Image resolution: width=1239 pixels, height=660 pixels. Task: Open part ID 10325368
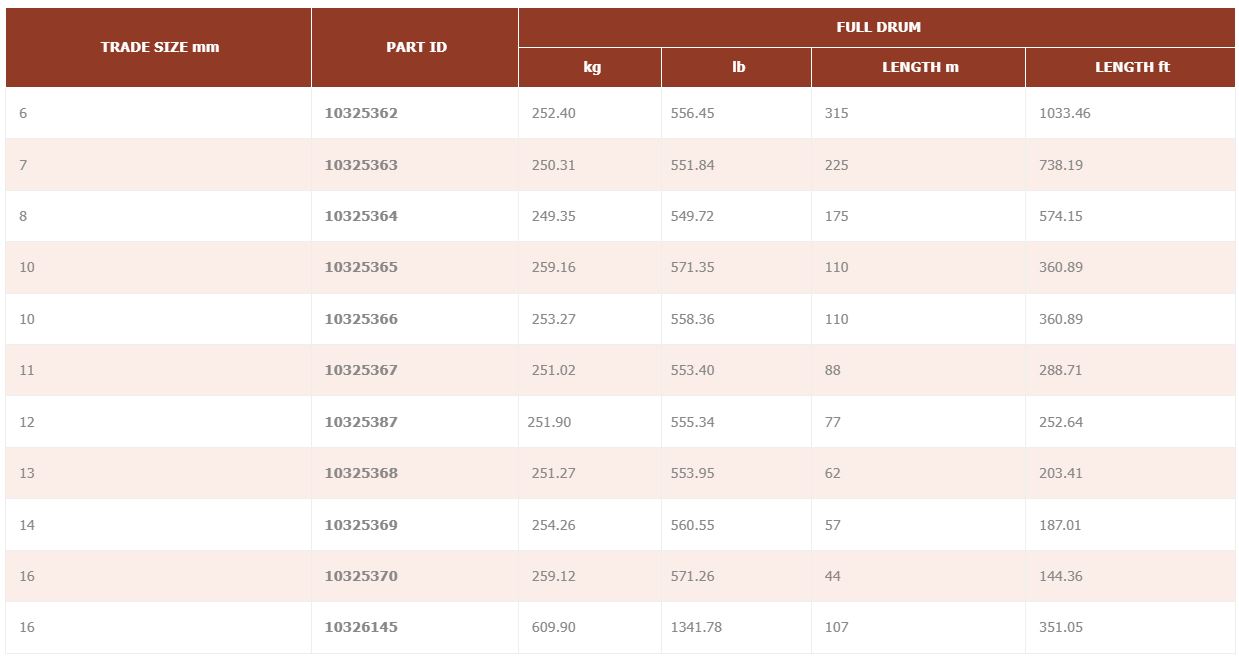point(361,473)
